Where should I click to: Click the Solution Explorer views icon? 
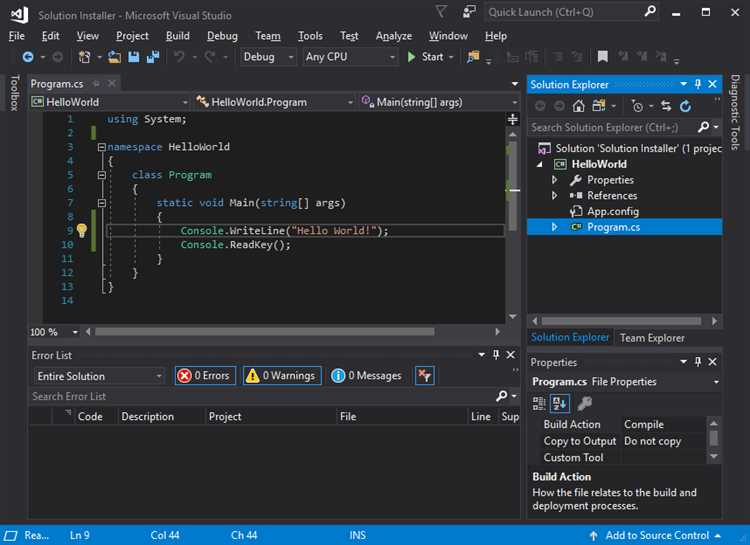pos(598,106)
